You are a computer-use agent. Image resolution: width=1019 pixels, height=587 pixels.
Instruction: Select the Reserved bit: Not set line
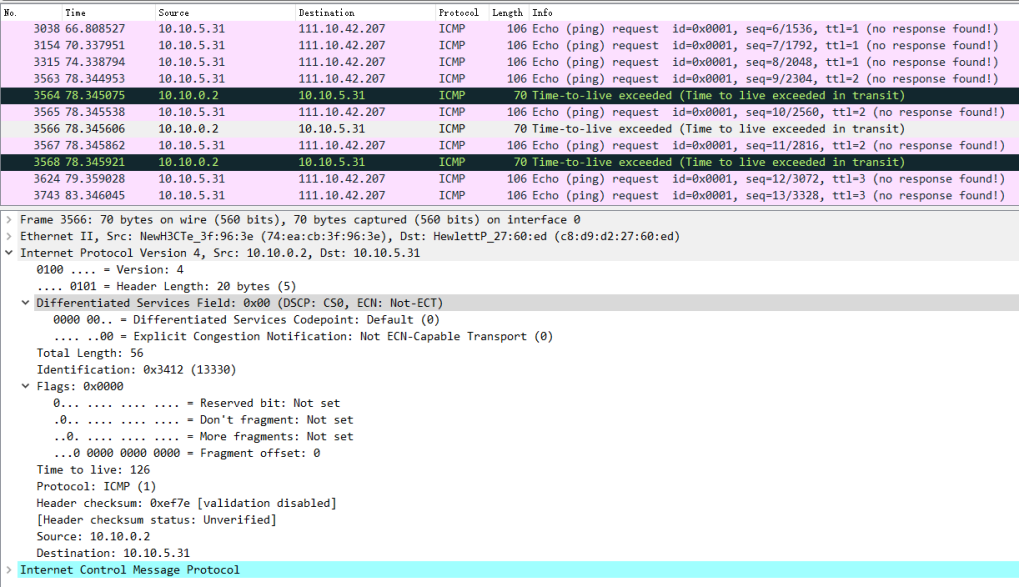pos(197,403)
